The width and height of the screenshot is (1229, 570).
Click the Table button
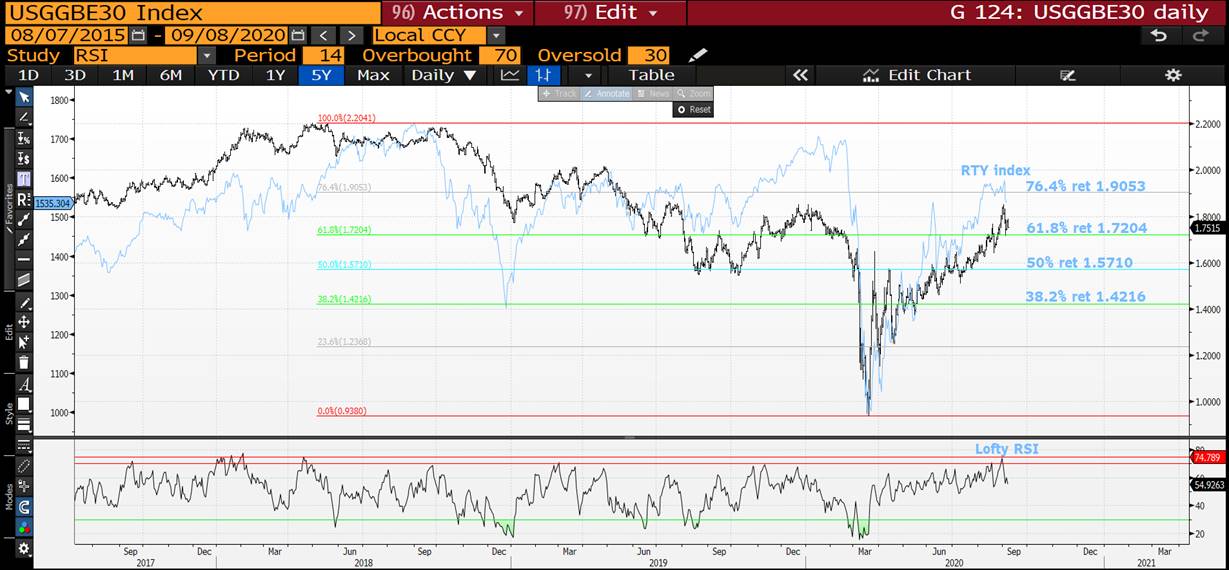(x=651, y=75)
